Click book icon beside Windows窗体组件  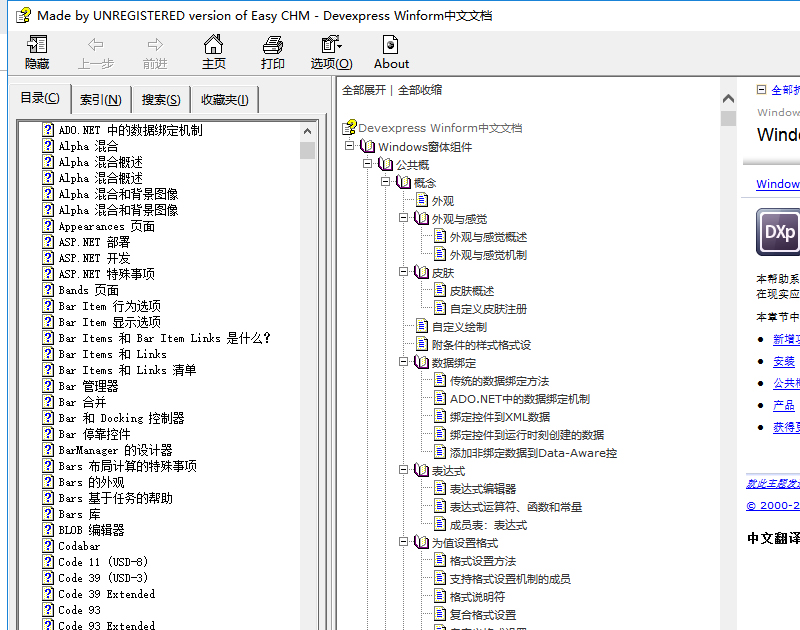tap(367, 146)
